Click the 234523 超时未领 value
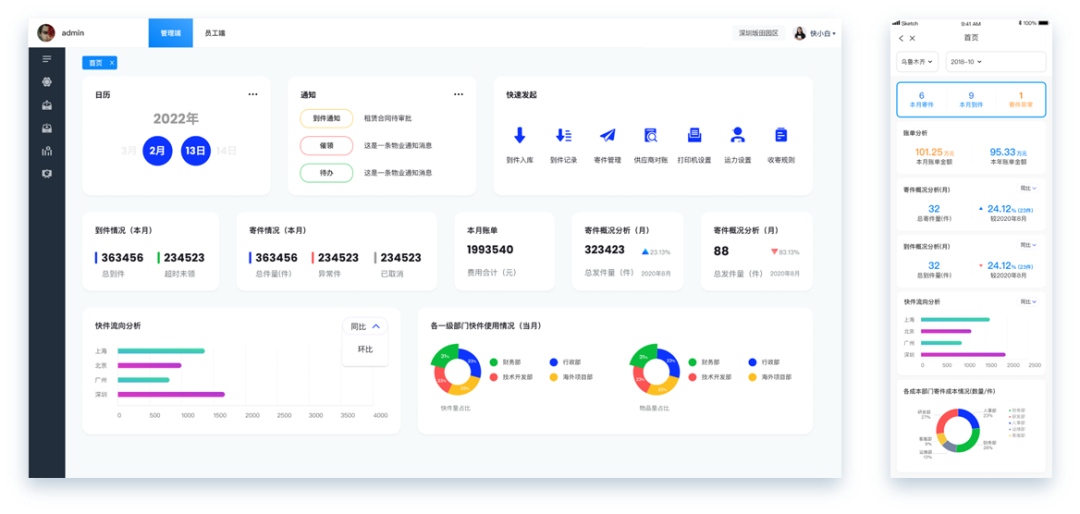Screen dimensions: 1080x514 pos(184,258)
